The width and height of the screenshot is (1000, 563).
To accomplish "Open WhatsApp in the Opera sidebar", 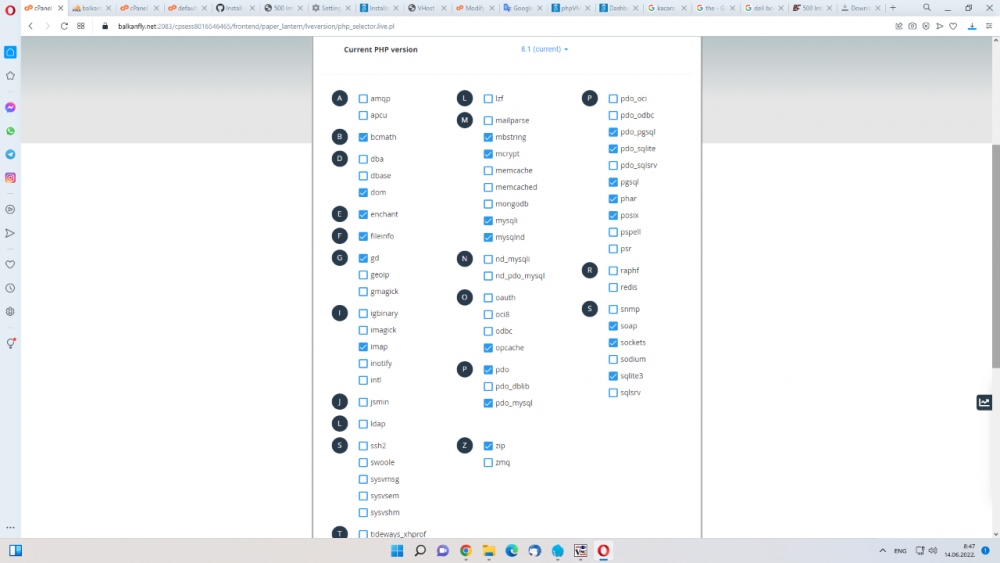I will [x=10, y=131].
